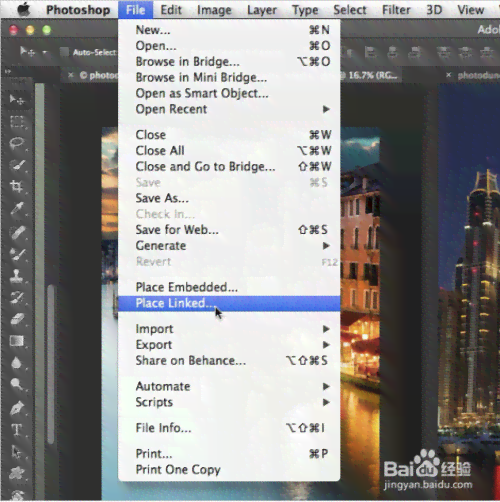This screenshot has width=500, height=502.
Task: Open the Image menu
Action: point(214,10)
